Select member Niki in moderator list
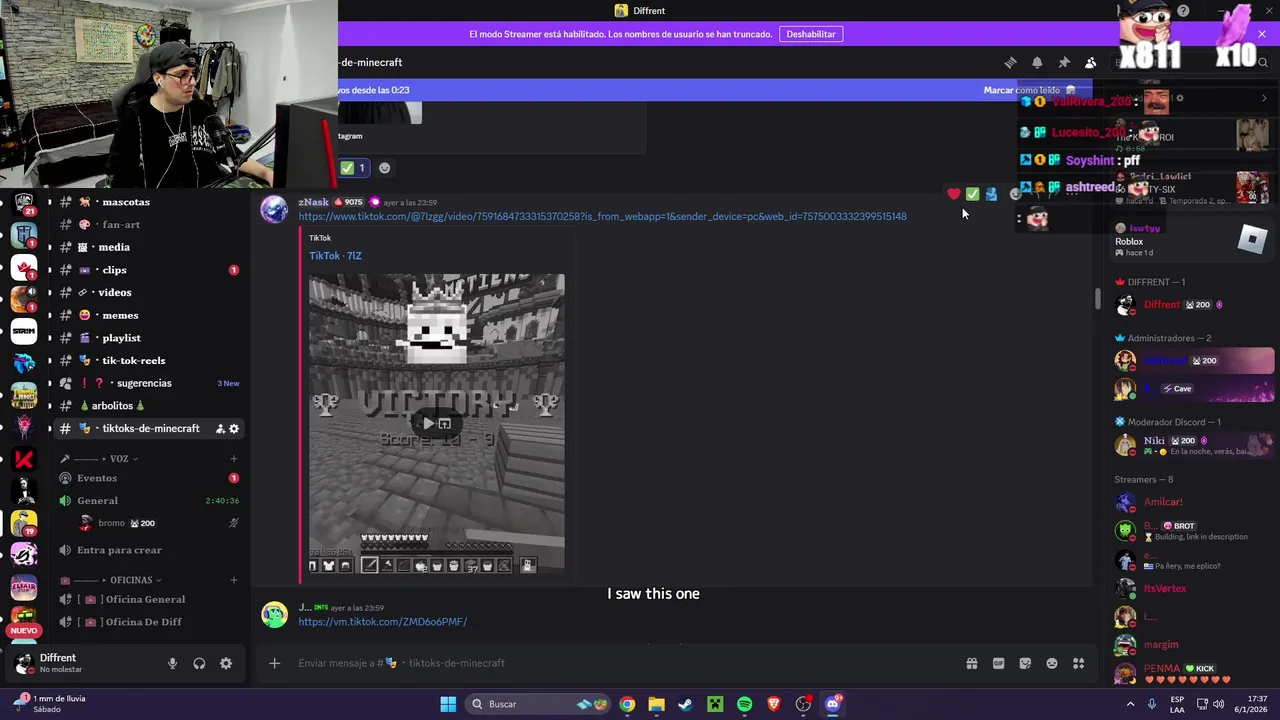Image resolution: width=1280 pixels, height=720 pixels. [1194, 445]
